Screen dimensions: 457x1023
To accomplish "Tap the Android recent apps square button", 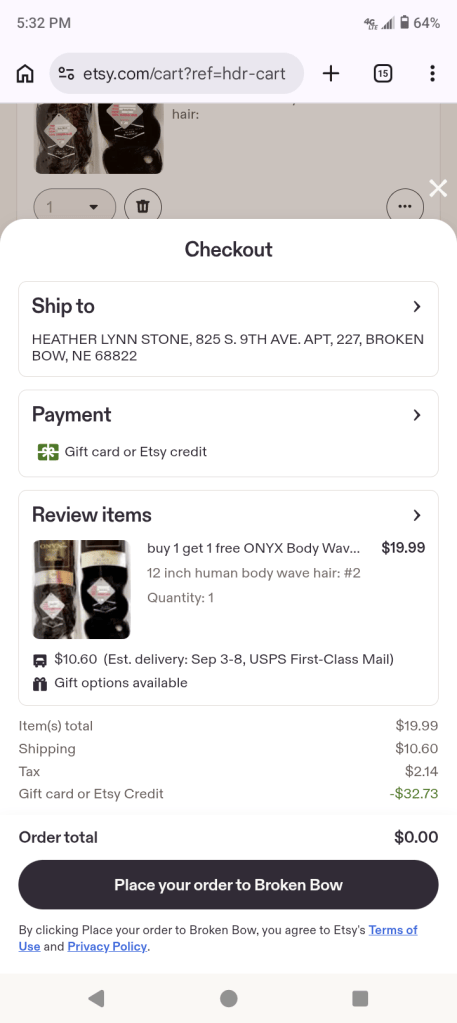I will 360,998.
